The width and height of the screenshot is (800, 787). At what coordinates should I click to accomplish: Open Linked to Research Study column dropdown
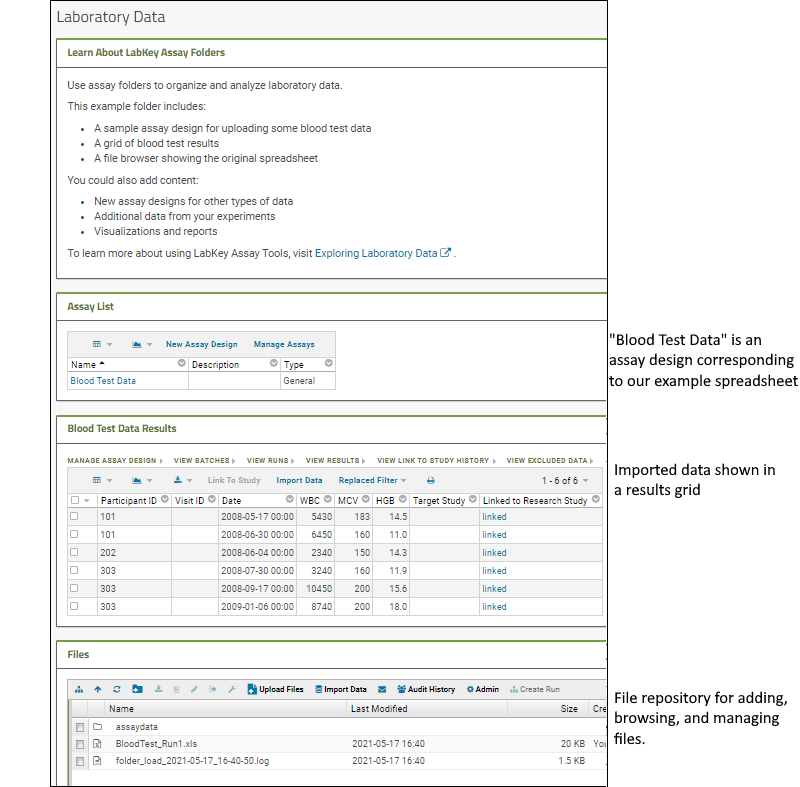tap(595, 499)
